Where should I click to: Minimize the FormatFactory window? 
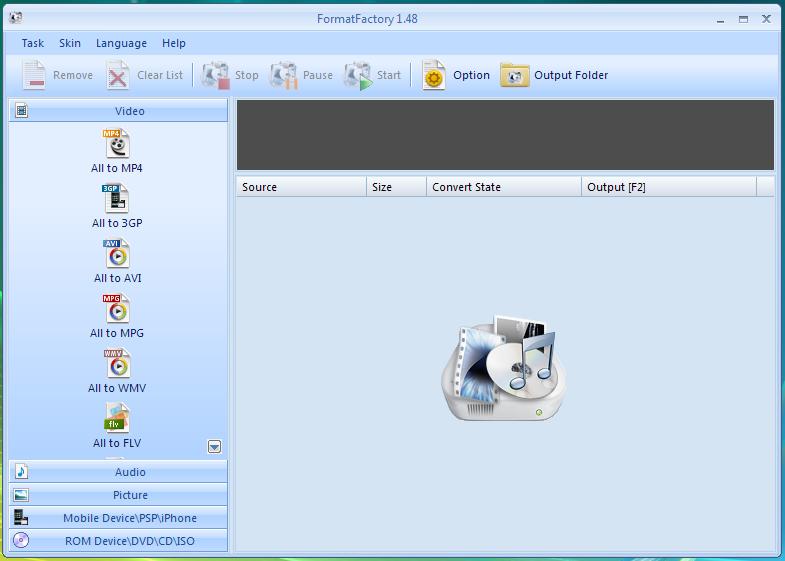pos(720,20)
